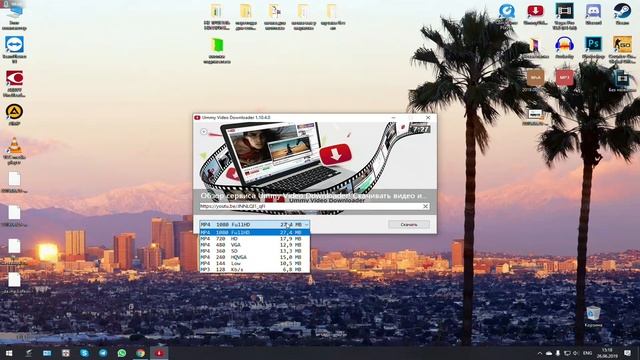Choose MP4 360 SD option

click(x=254, y=251)
